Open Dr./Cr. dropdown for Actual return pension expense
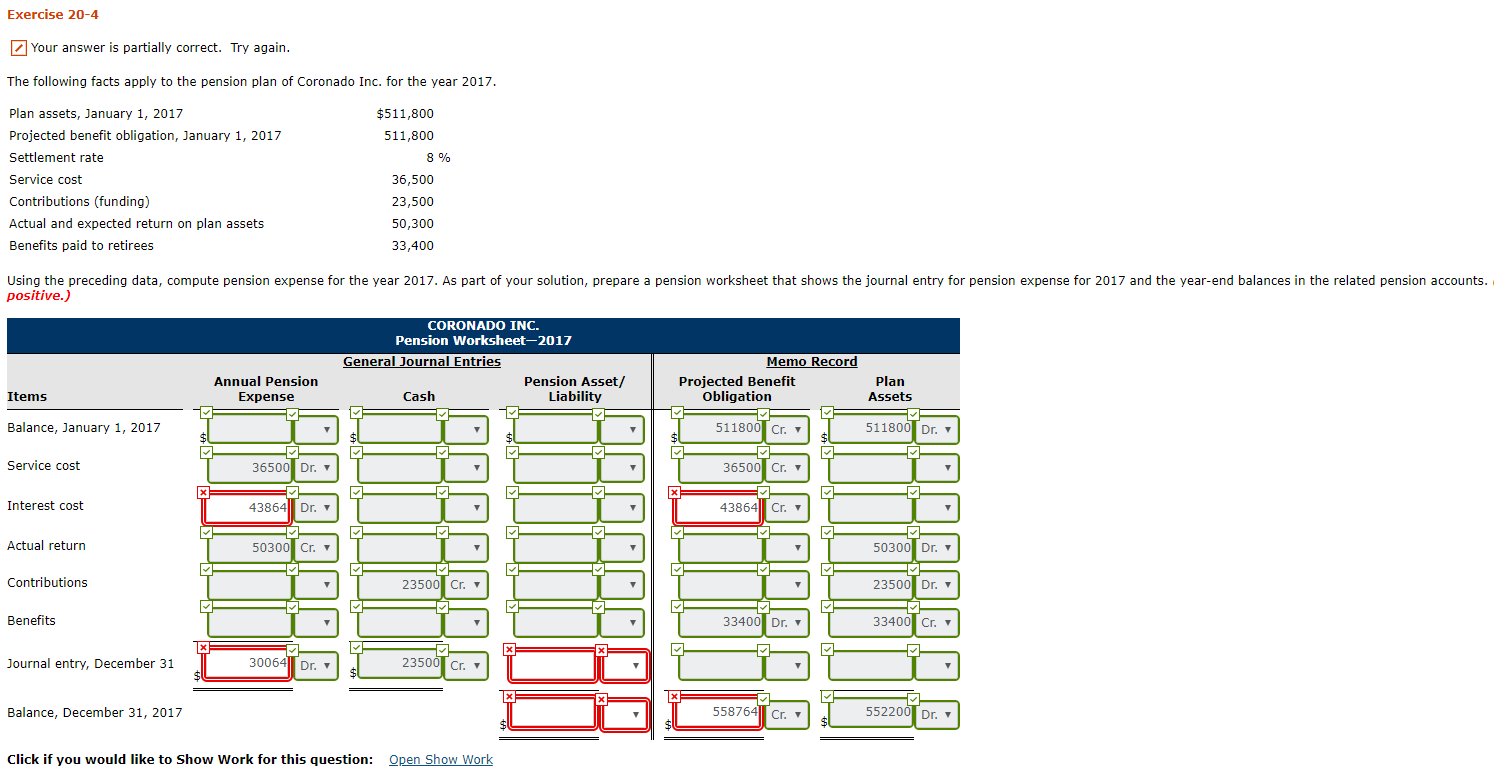The image size is (1494, 784). tap(316, 548)
